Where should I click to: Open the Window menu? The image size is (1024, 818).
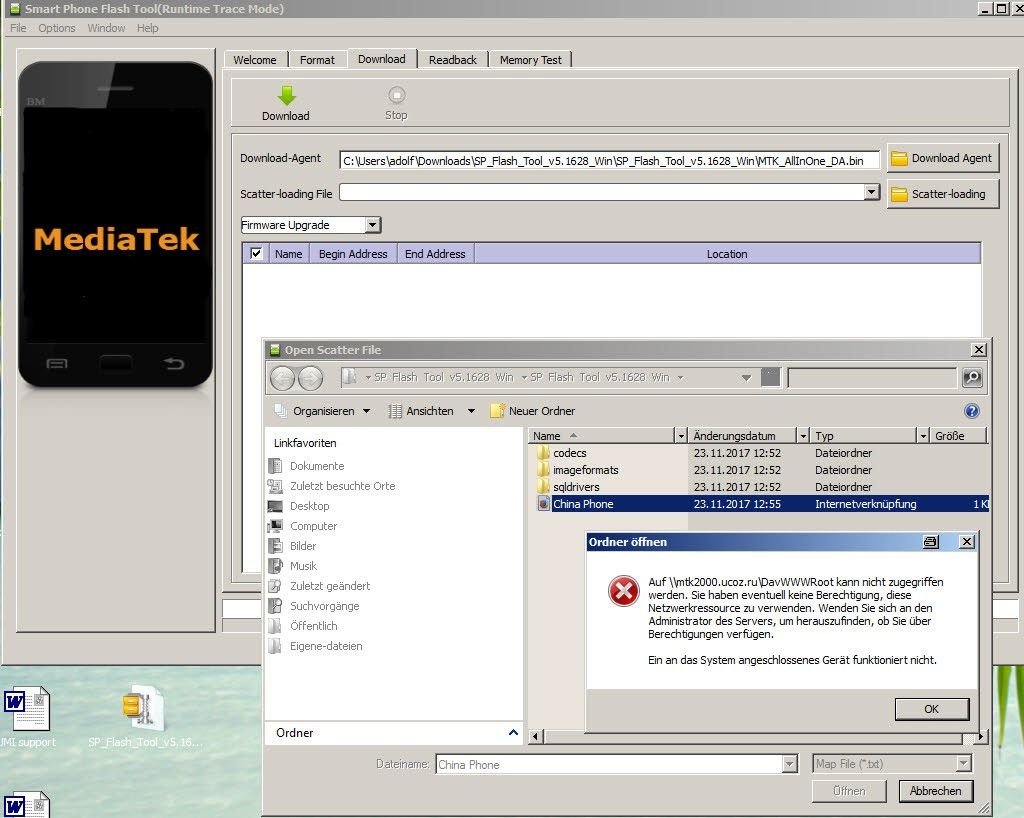tap(106, 28)
